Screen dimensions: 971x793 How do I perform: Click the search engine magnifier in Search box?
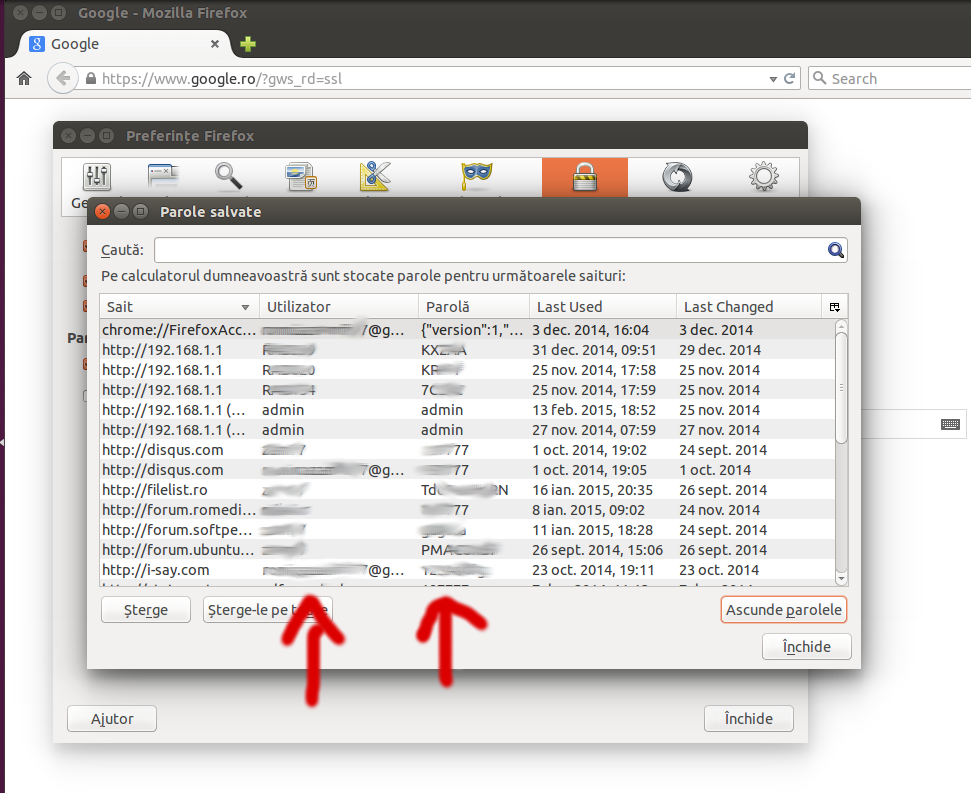click(819, 78)
